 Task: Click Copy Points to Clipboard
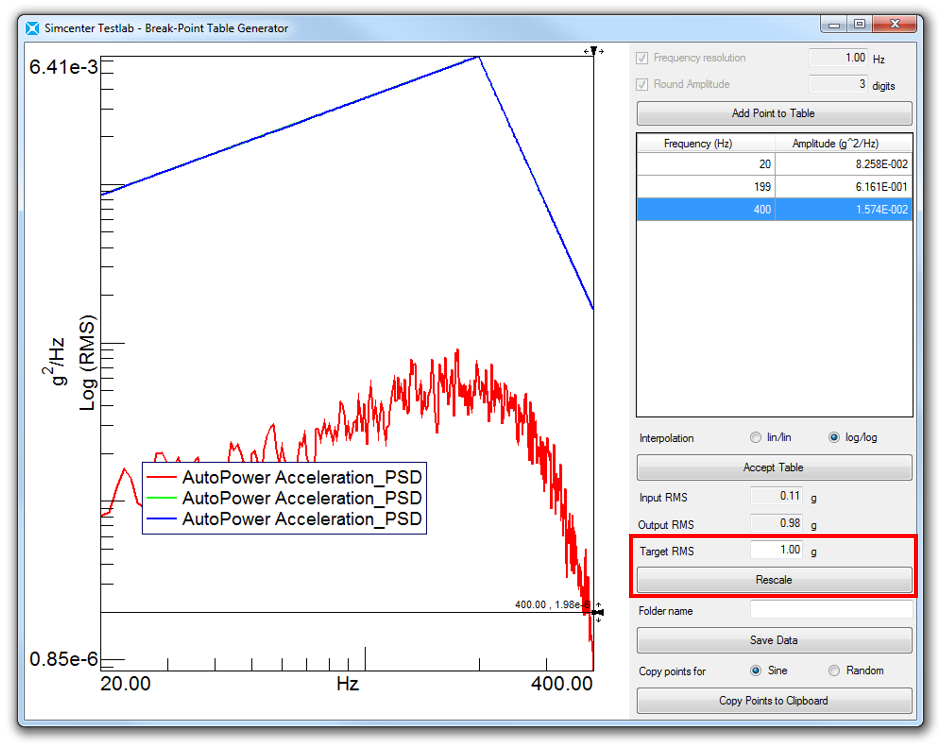point(774,701)
